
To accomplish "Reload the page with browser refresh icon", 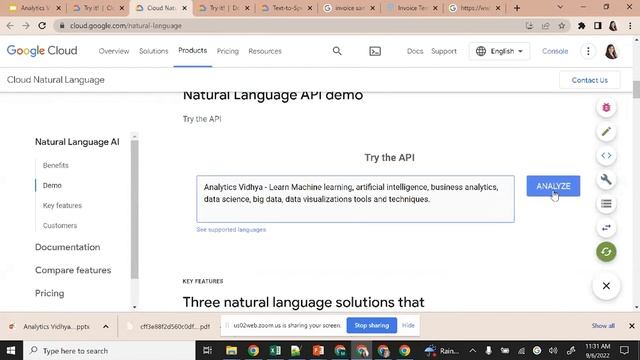I will point(42,25).
